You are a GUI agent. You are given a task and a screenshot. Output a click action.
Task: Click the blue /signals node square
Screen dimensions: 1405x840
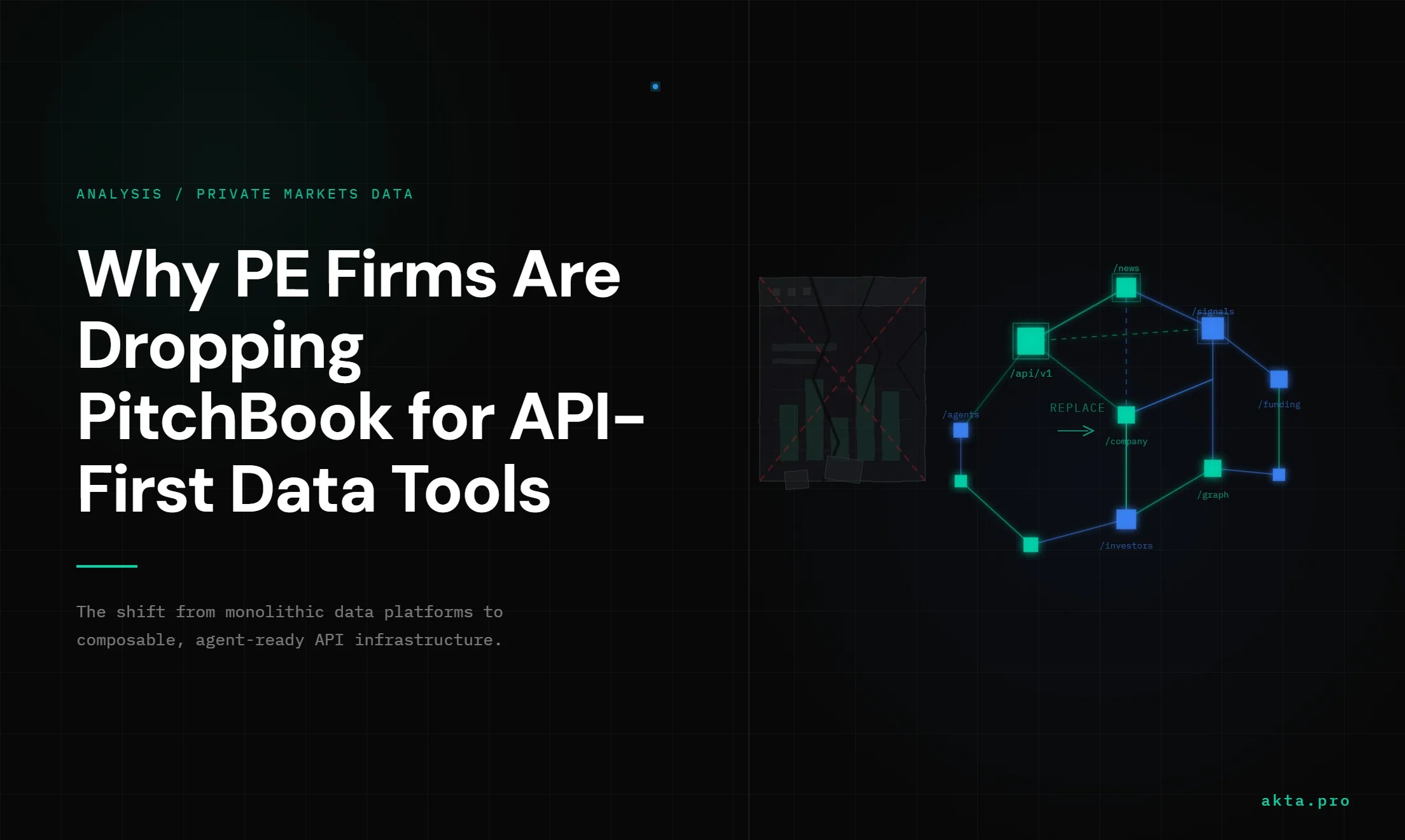pos(1213,329)
